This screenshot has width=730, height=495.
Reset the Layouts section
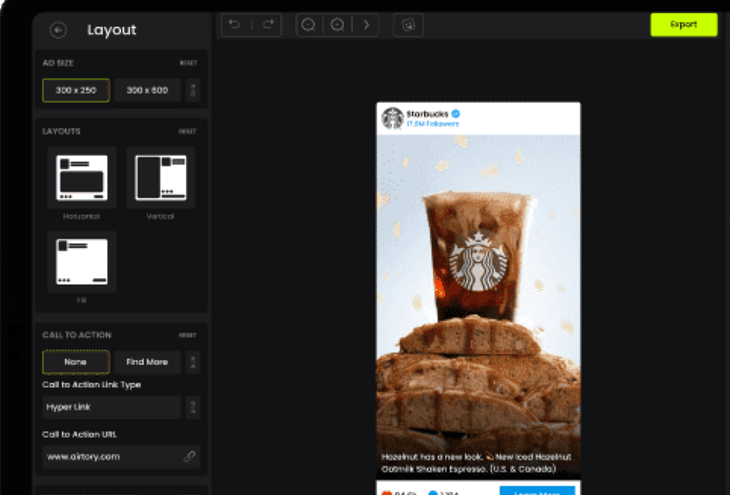coord(188,131)
